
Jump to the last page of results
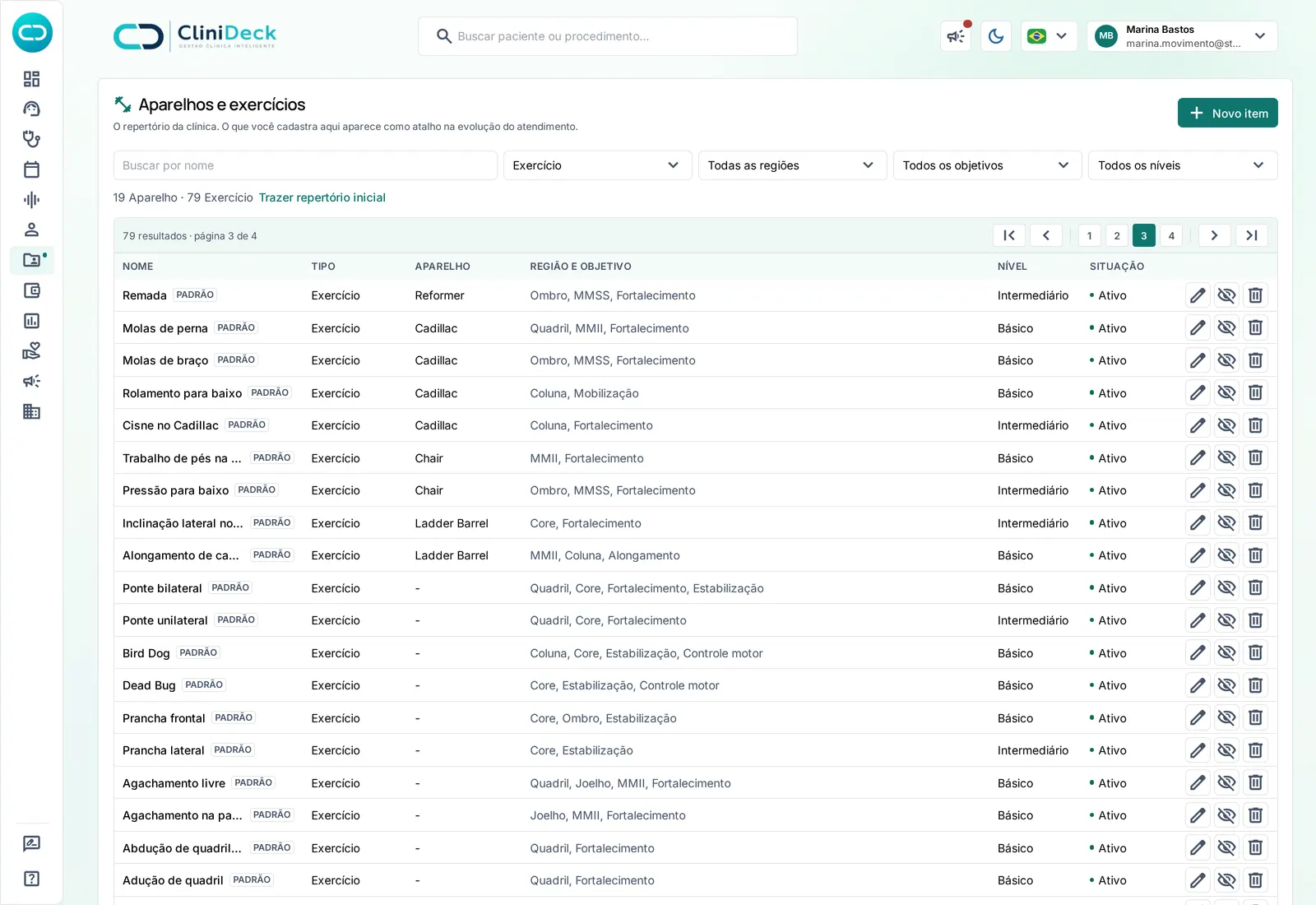click(x=1252, y=235)
